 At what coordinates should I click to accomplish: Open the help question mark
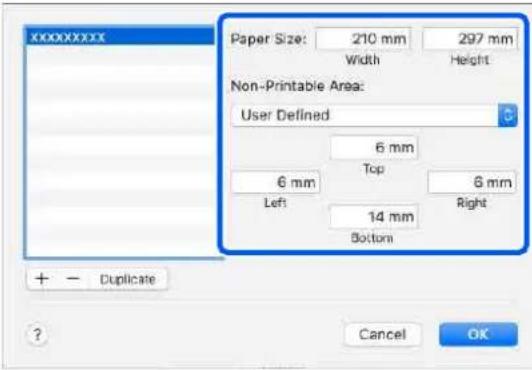pos(37,335)
